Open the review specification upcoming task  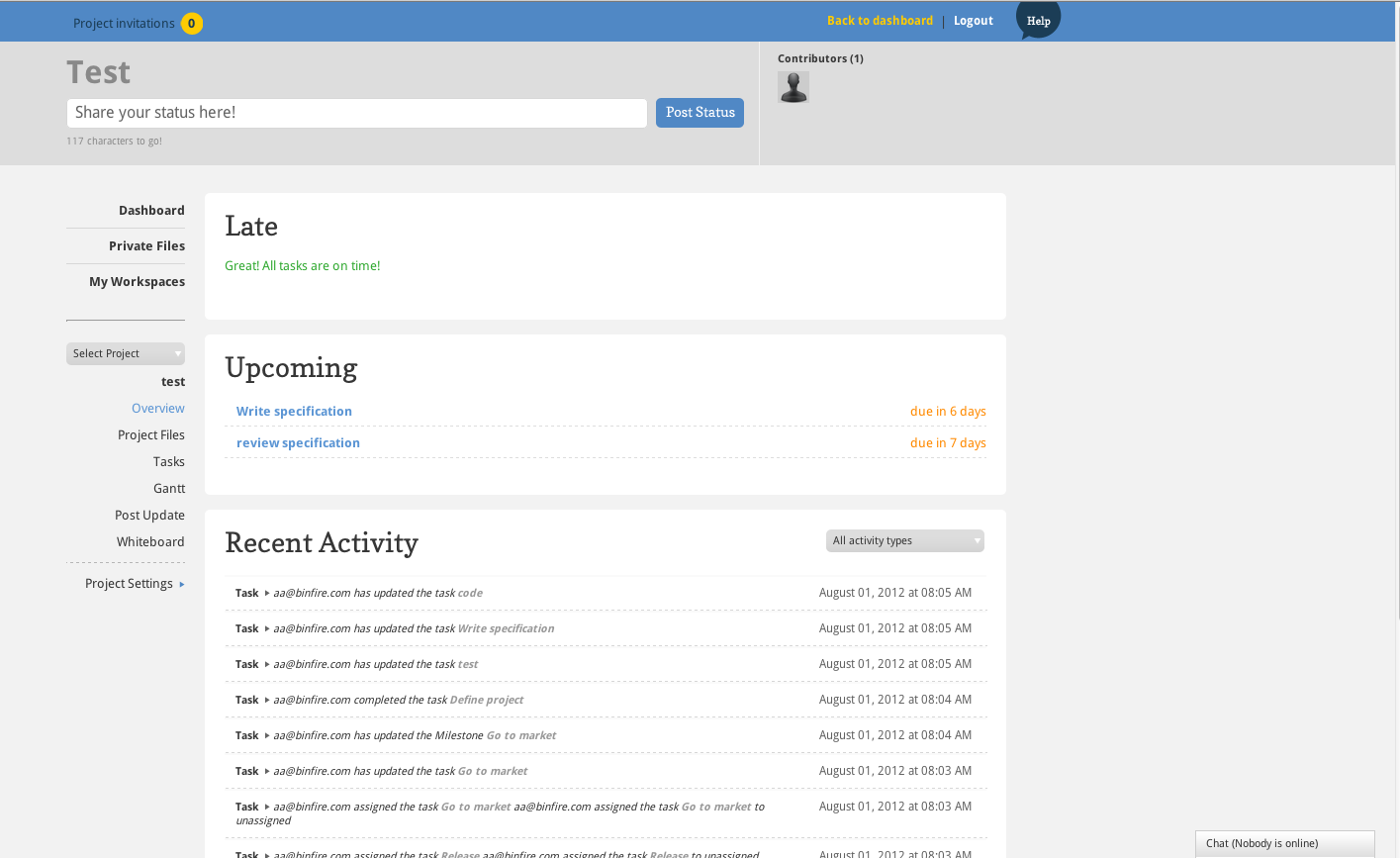[298, 442]
